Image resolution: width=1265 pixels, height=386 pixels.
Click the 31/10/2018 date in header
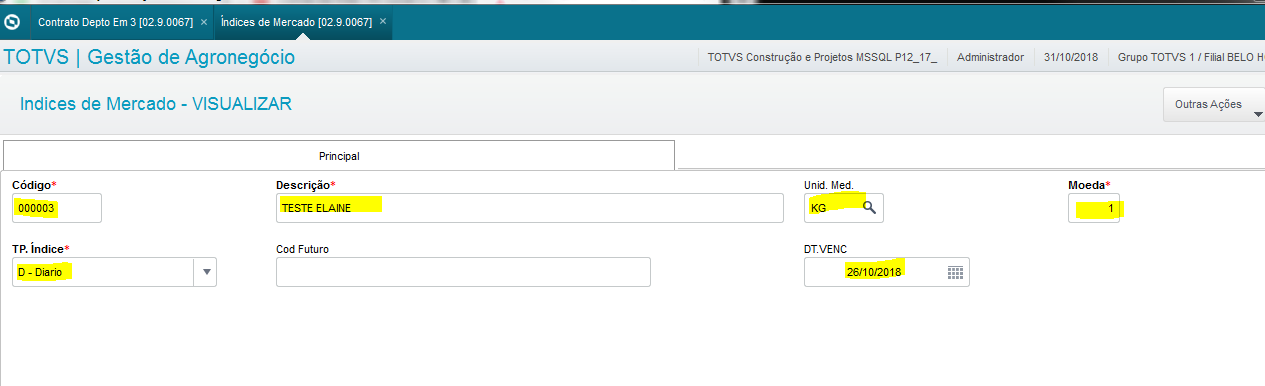pos(1070,57)
